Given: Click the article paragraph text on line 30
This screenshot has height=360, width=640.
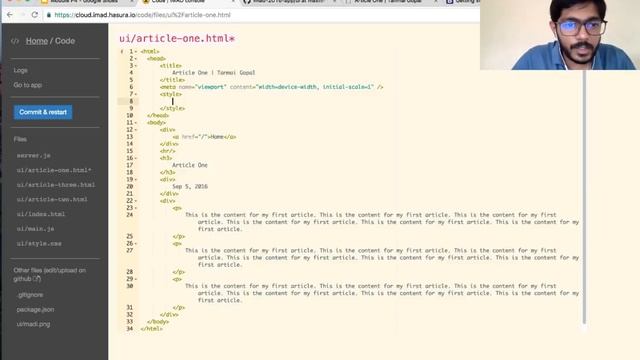Looking at the screenshot, I should (x=382, y=293).
